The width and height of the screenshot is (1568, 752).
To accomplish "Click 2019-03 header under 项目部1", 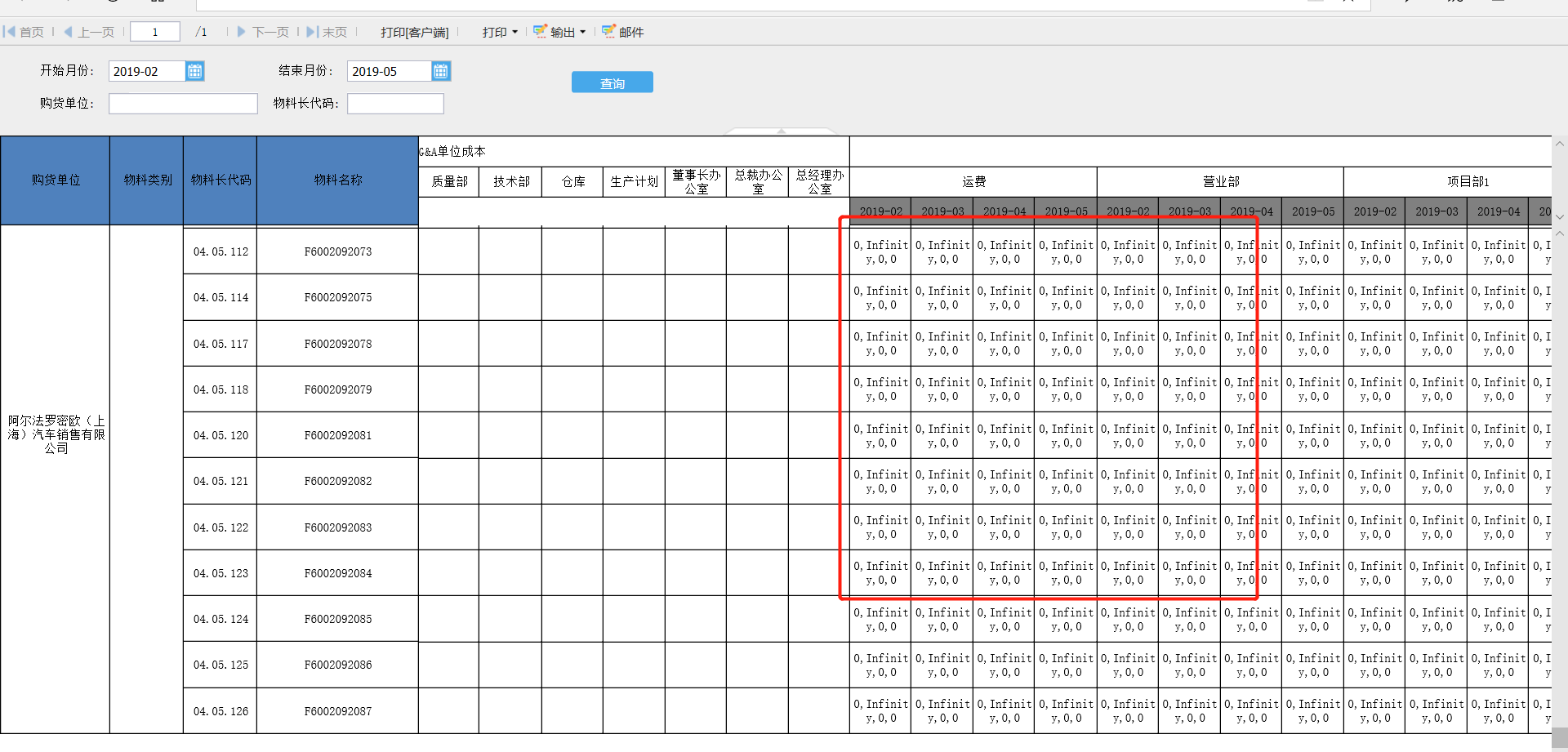I will pyautogui.click(x=1437, y=211).
